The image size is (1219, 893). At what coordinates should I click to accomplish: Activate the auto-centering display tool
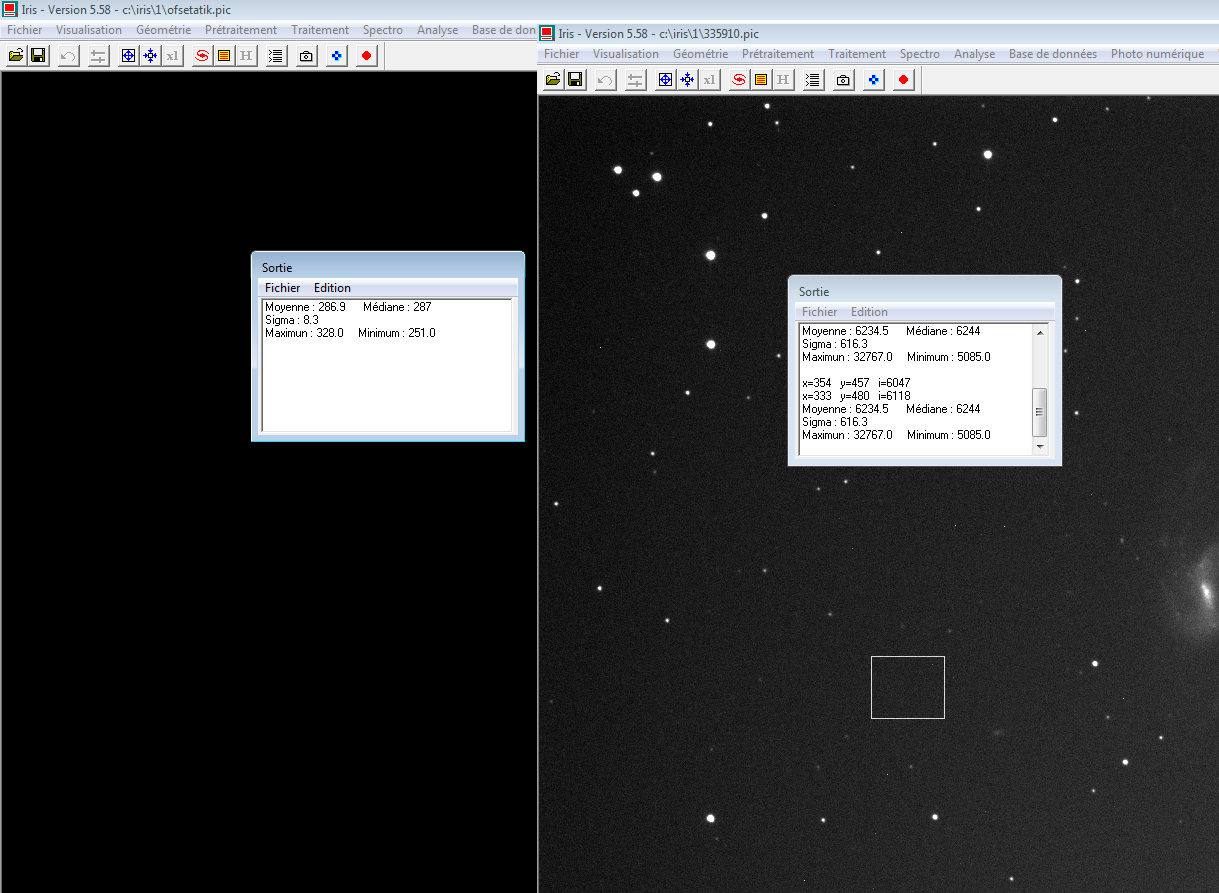click(148, 55)
